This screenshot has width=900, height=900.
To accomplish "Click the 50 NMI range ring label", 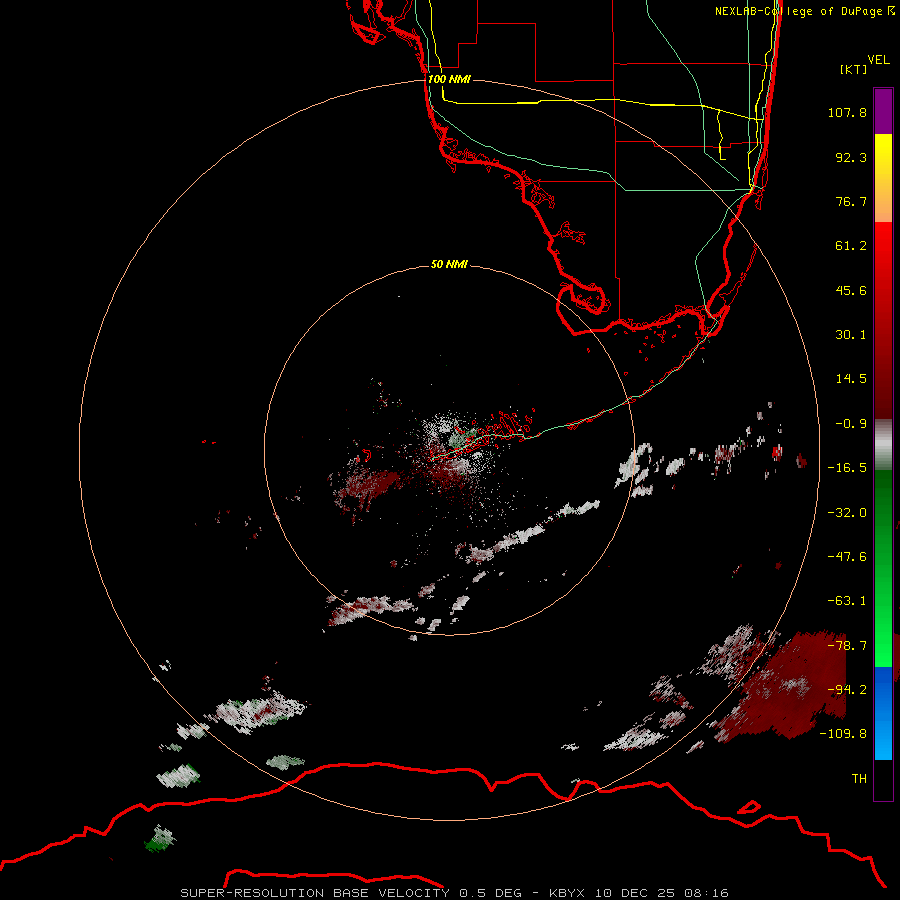I will pos(449,264).
